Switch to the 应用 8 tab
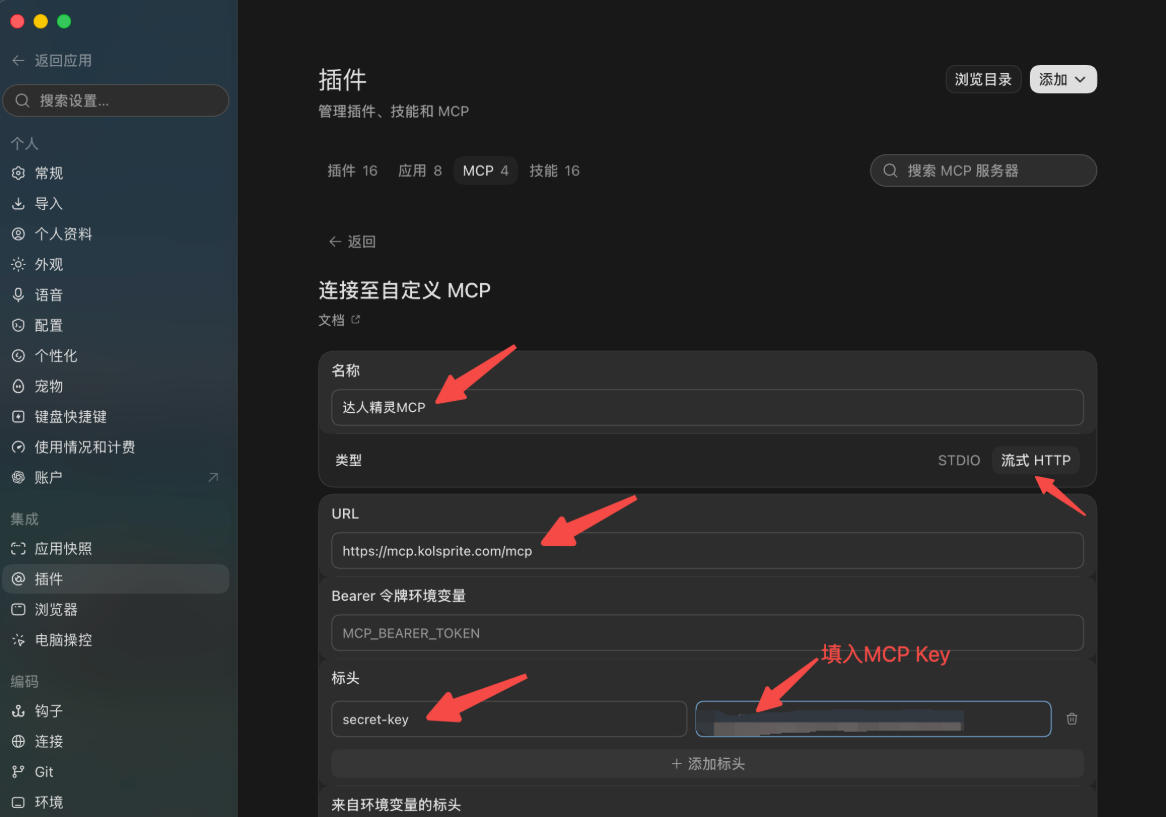The image size is (1166, 817). coord(420,171)
